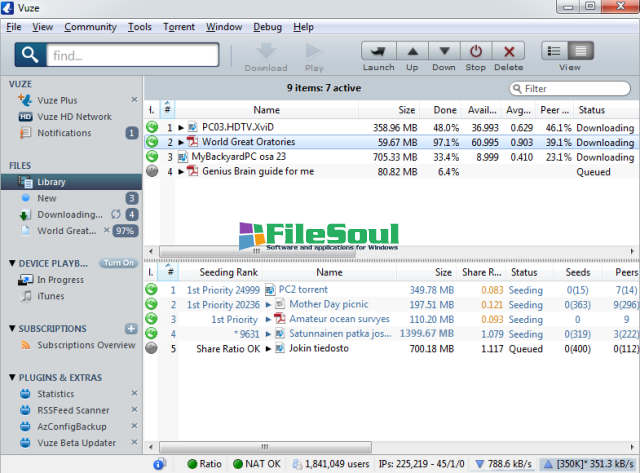This screenshot has width=640, height=473.
Task: Sort seeding list by Seeds column
Action: [x=578, y=272]
